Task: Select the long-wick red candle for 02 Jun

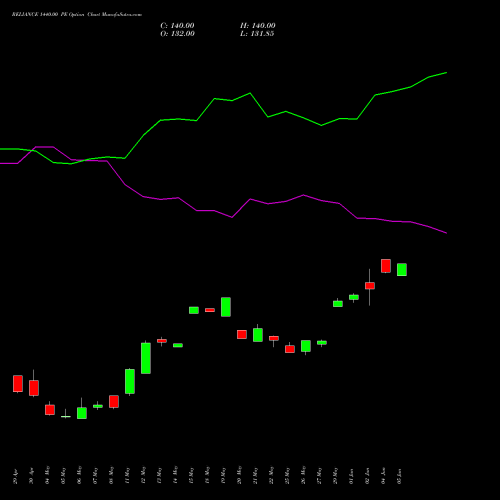Action: tap(370, 287)
